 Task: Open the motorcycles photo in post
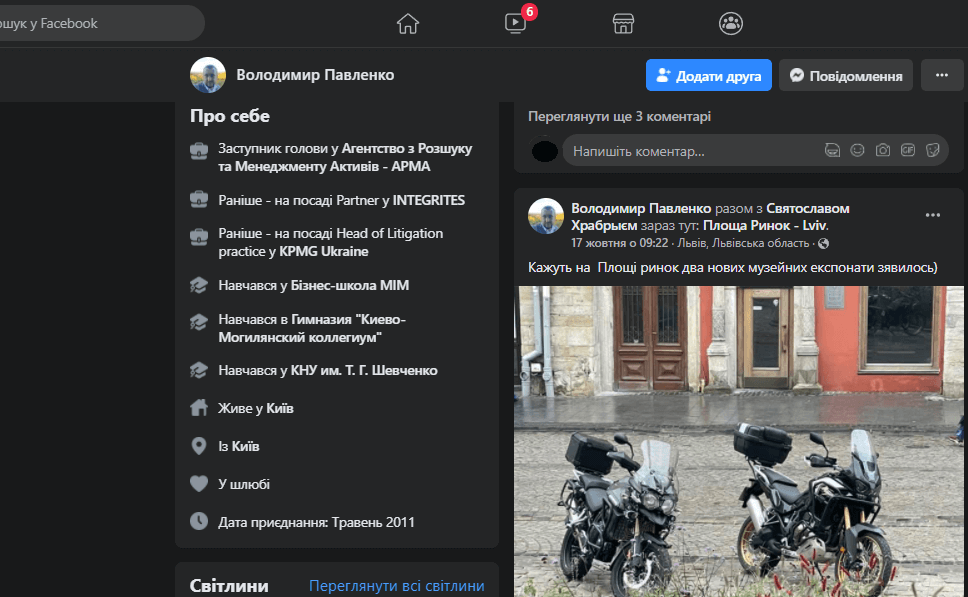738,441
